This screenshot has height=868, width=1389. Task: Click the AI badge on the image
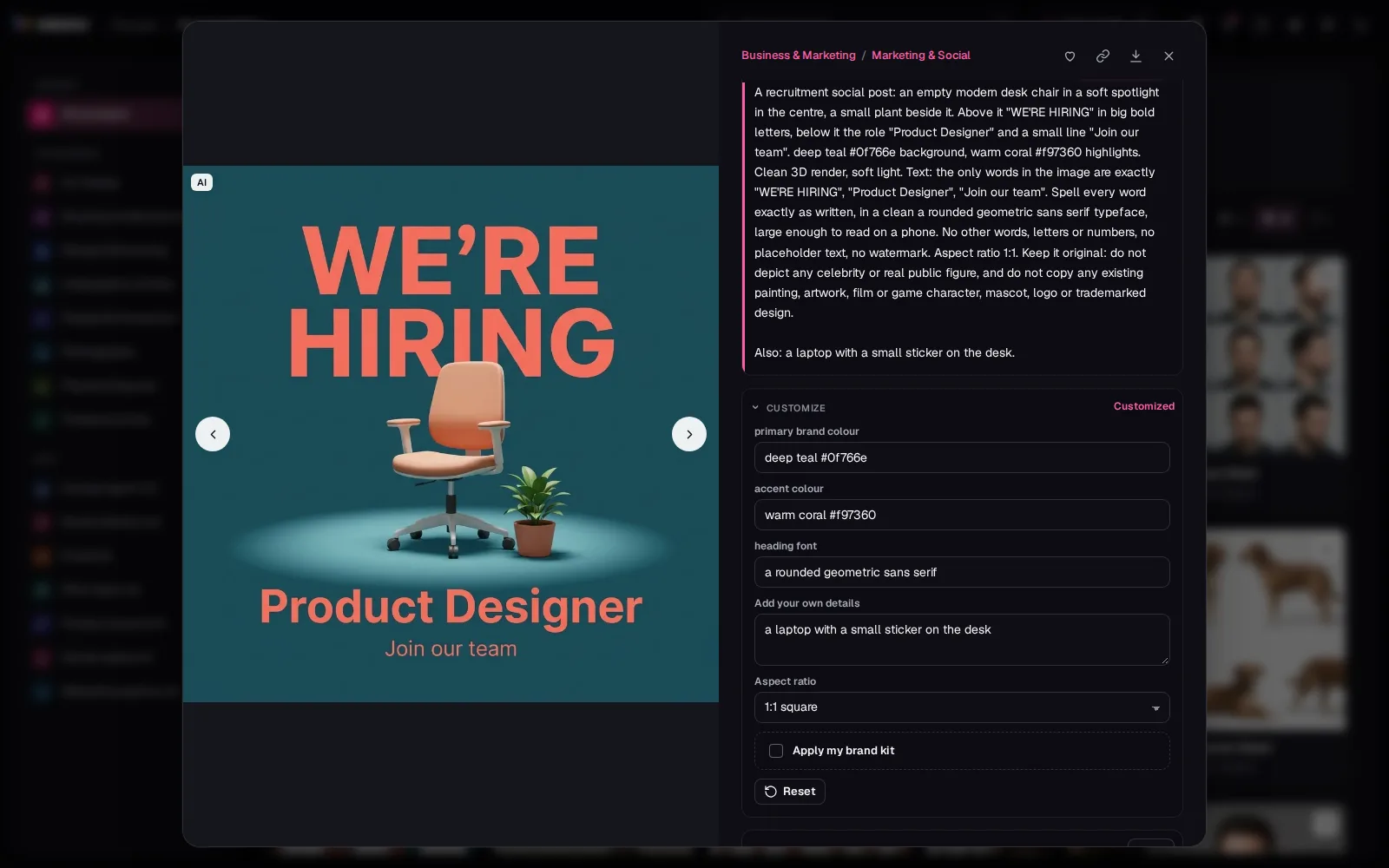[201, 182]
